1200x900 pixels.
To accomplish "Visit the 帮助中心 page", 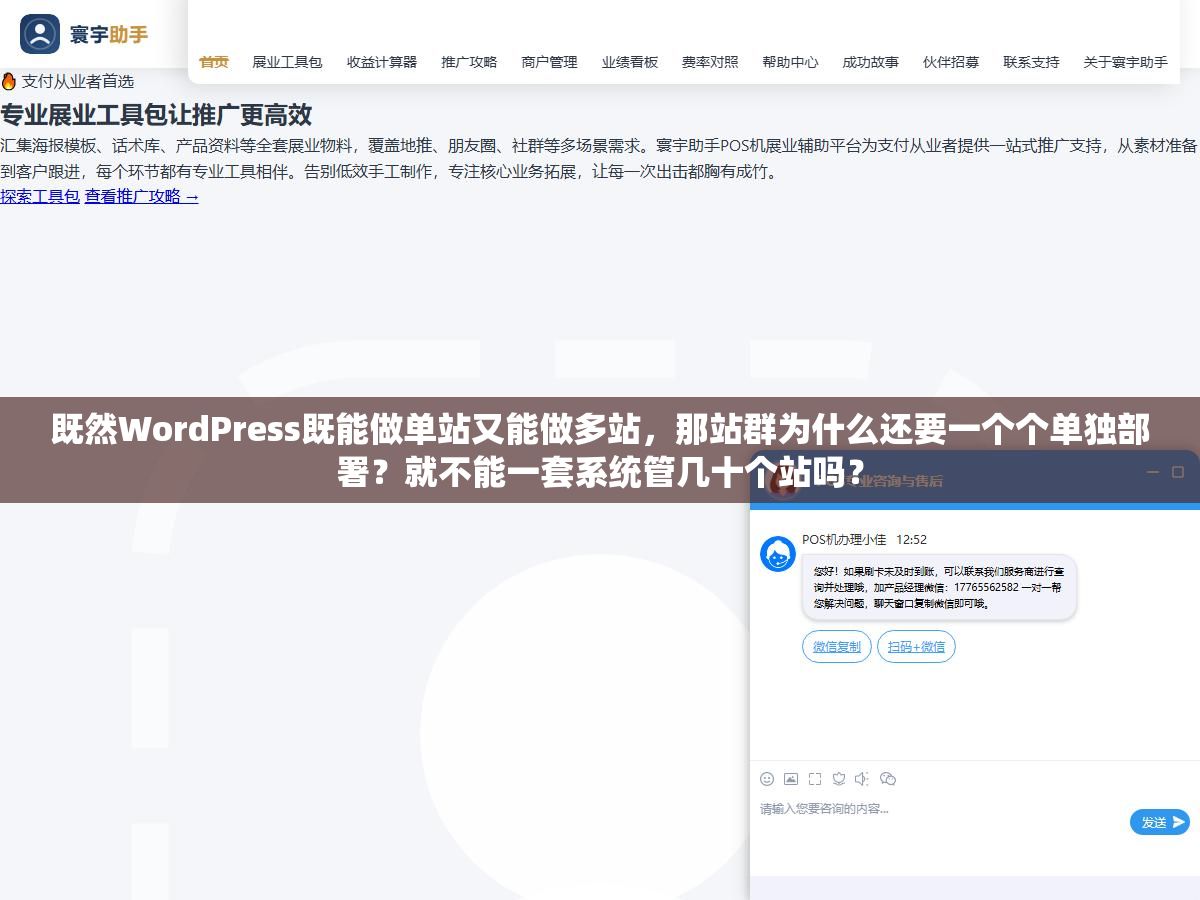I will point(790,62).
